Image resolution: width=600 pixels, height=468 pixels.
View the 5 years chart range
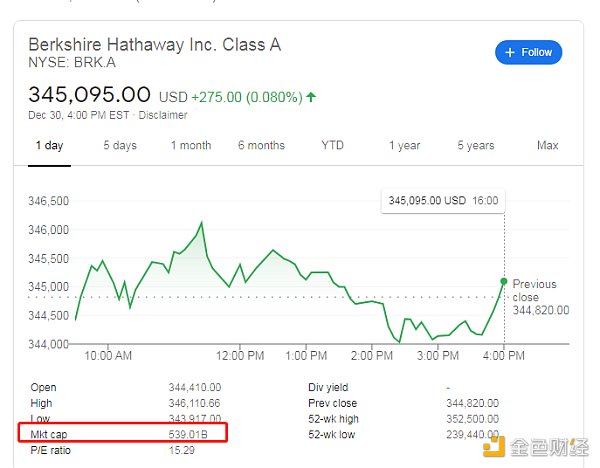476,145
